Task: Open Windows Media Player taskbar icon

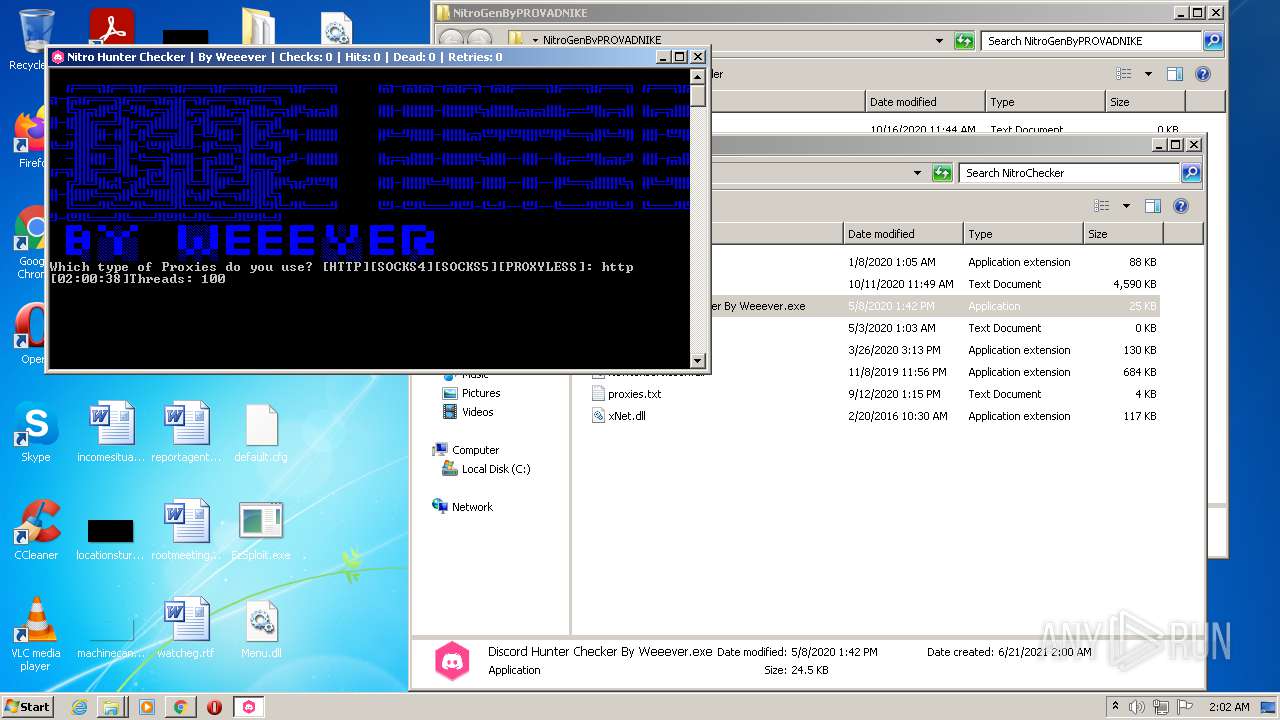Action: click(146, 707)
